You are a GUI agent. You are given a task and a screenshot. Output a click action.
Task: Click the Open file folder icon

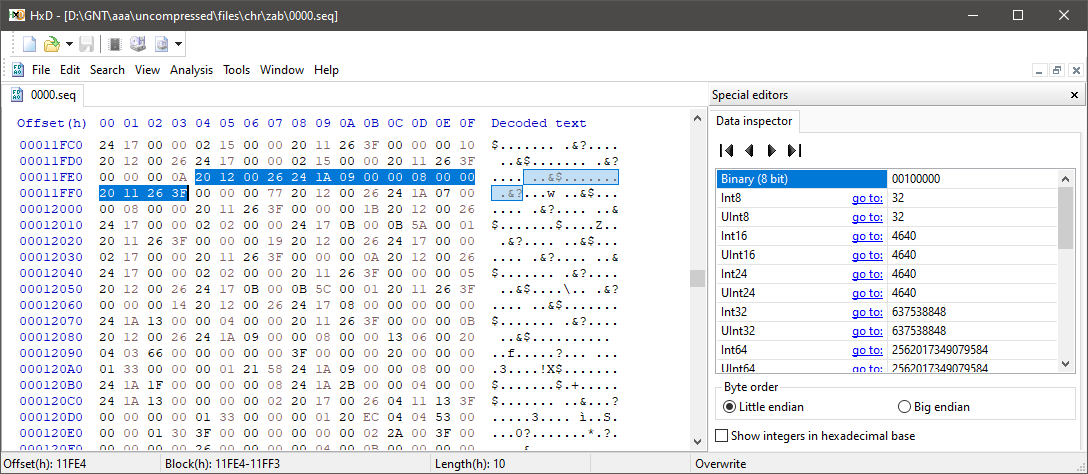tap(51, 44)
